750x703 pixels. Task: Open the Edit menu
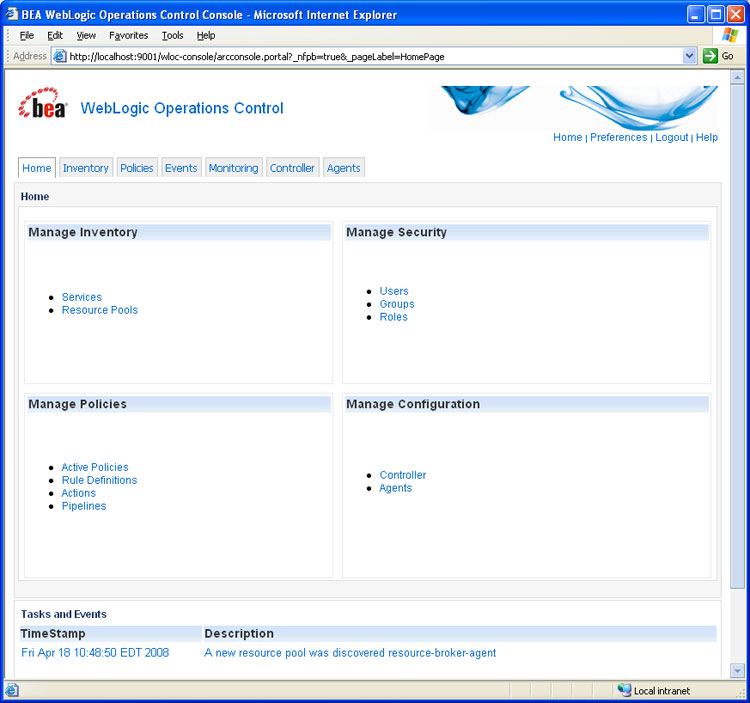[55, 35]
